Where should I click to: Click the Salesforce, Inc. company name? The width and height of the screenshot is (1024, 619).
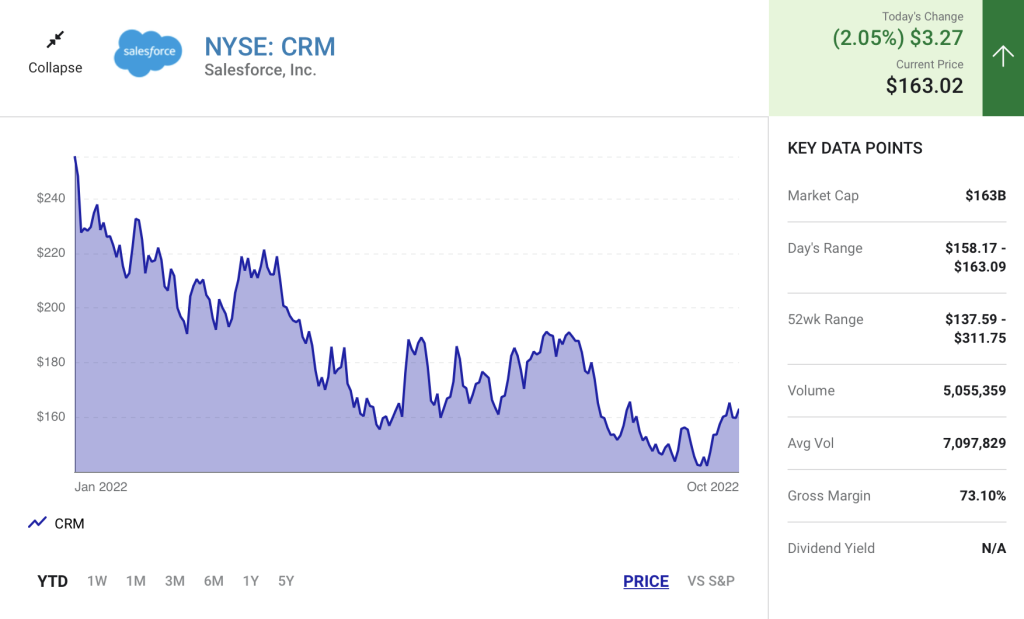click(260, 70)
